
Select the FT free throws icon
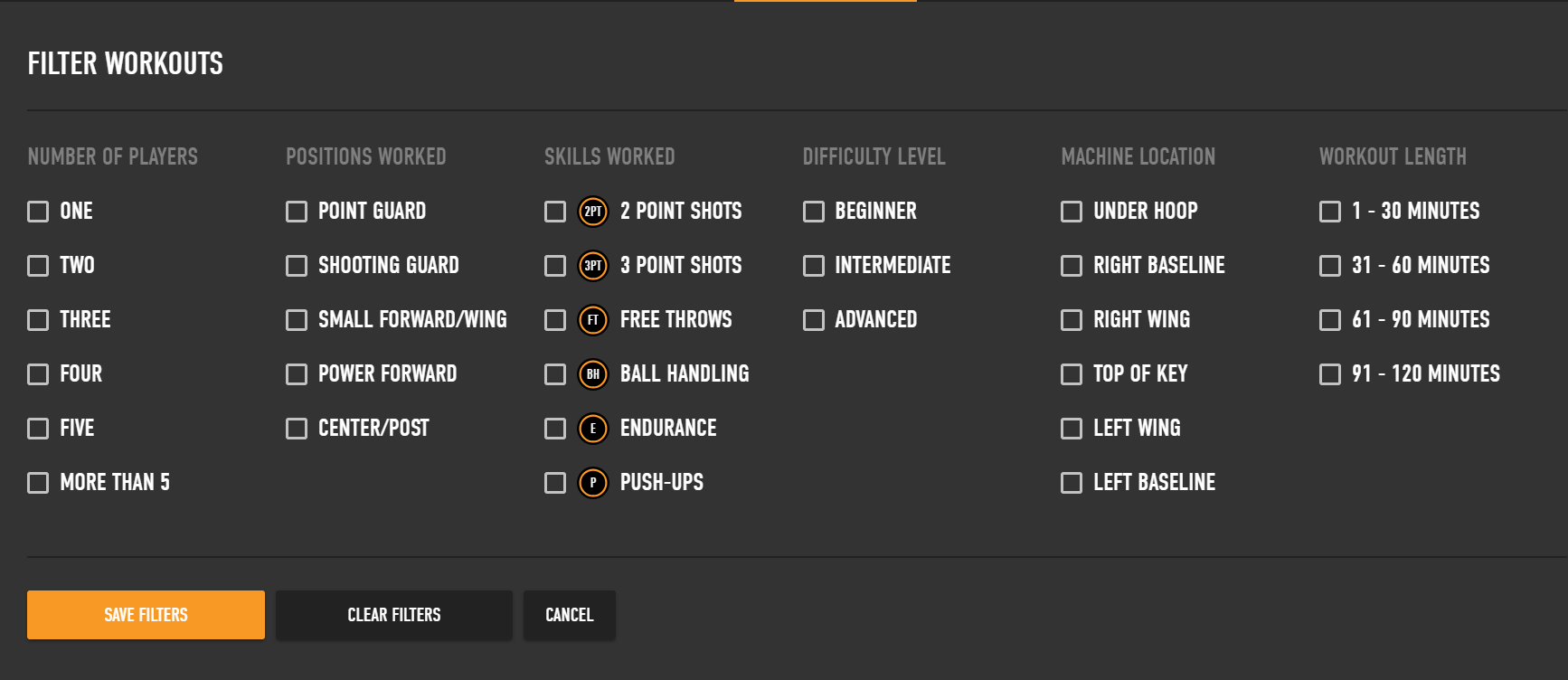[593, 320]
